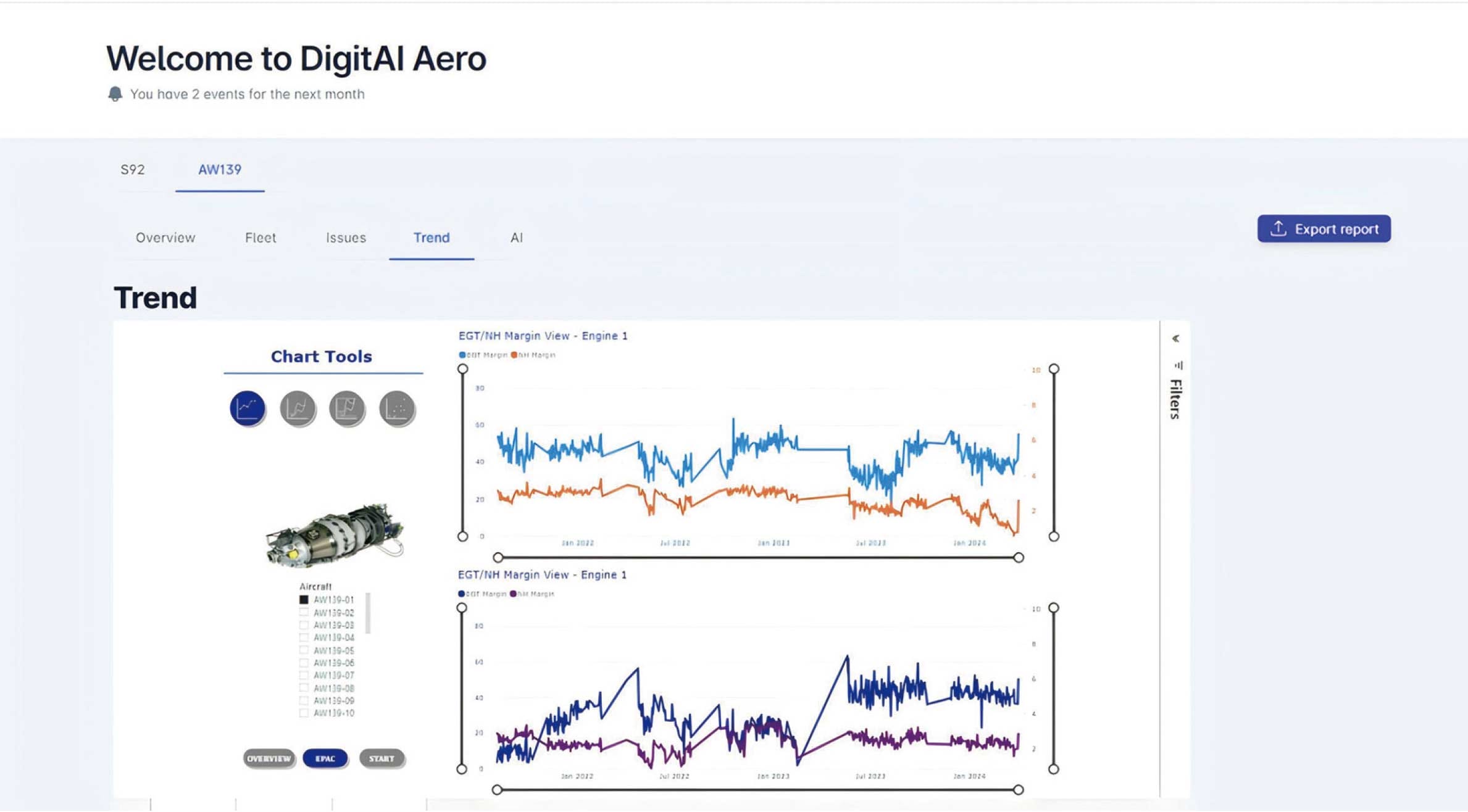1468x812 pixels.
Task: Click the aircraft list scrollbar
Action: tap(368, 613)
